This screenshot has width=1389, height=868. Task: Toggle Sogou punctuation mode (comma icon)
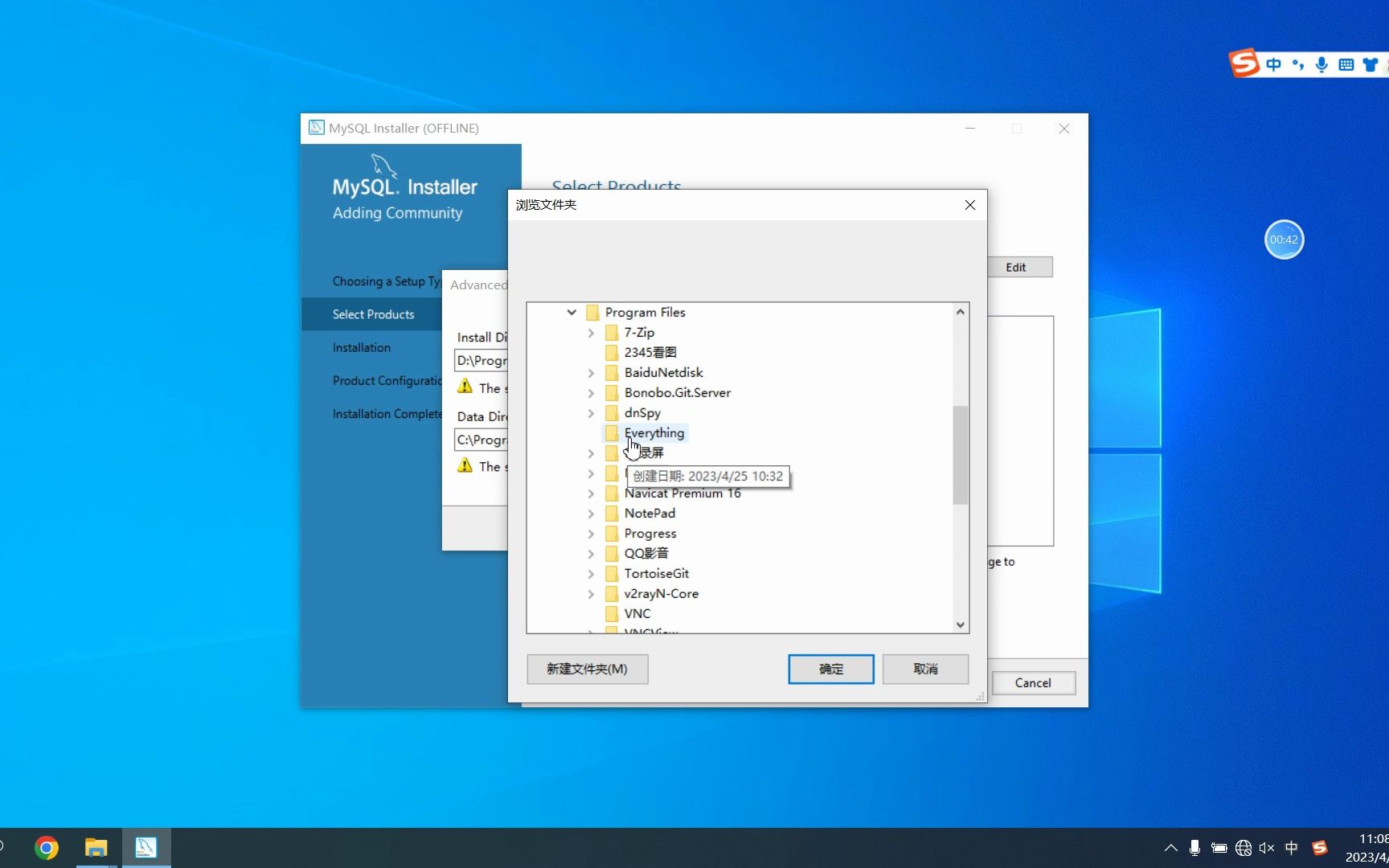[1298, 65]
